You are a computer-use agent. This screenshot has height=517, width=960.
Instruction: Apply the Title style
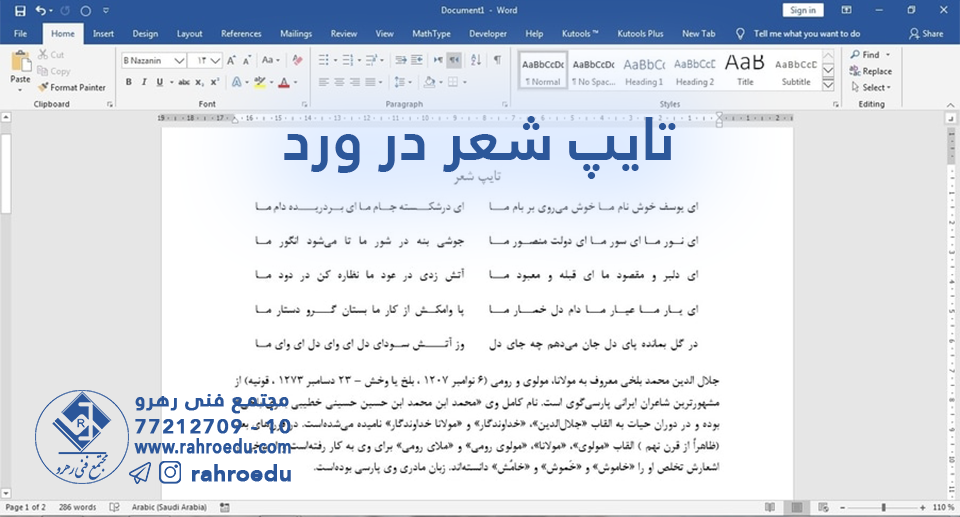point(745,71)
